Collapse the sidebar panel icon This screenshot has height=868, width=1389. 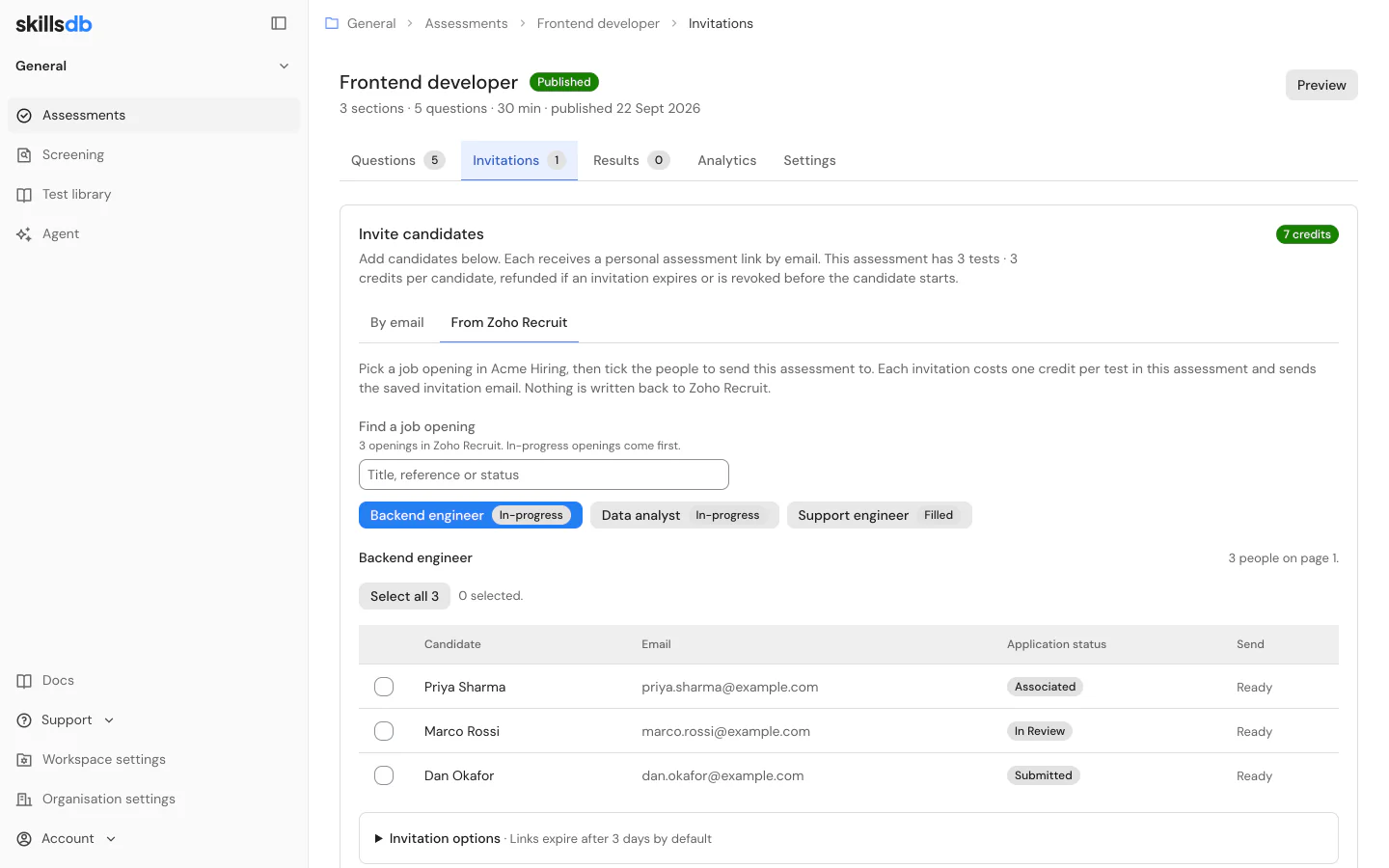pos(279,23)
